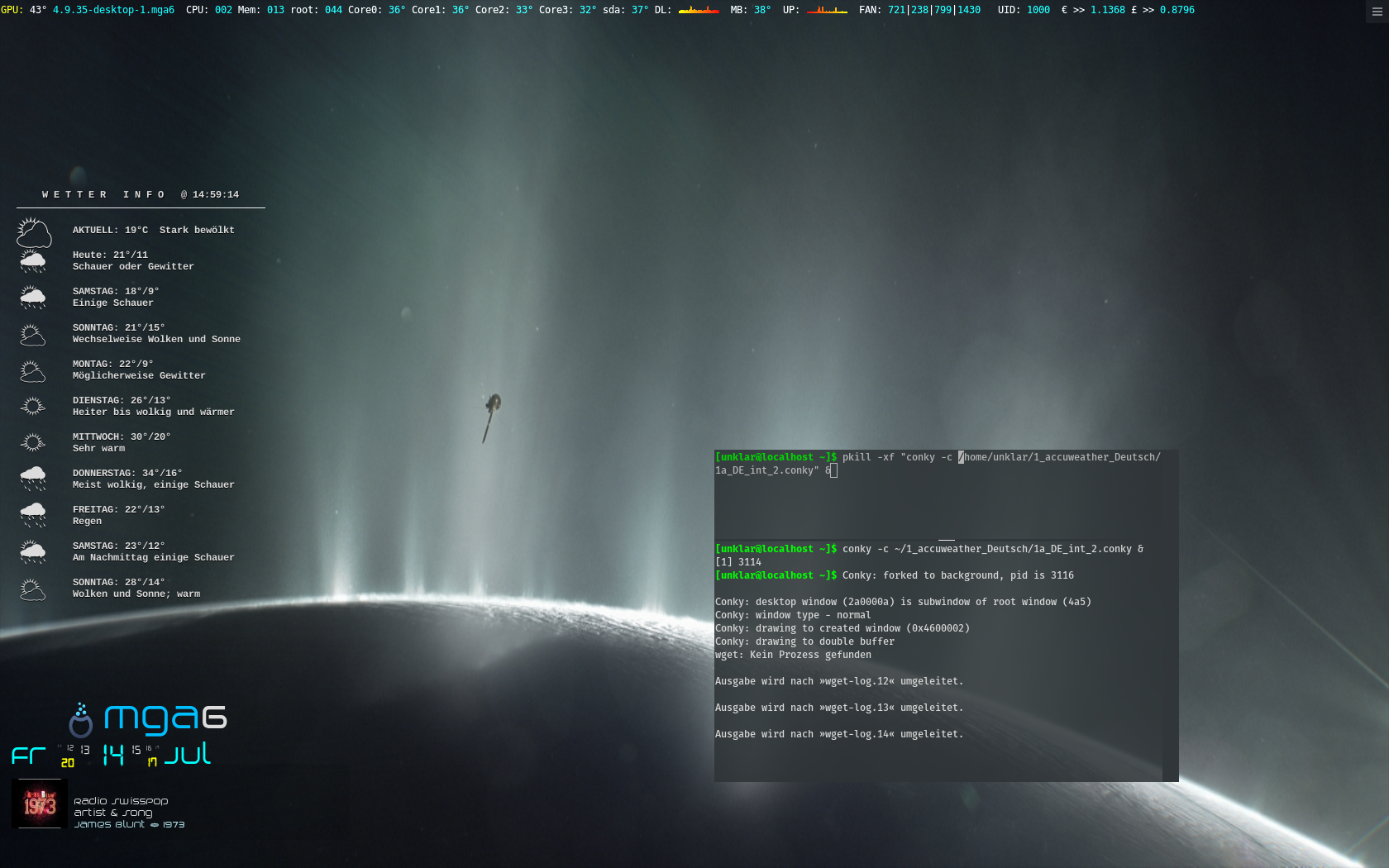This screenshot has width=1389, height=868.
Task: Click the euro rate '1.1368' value
Action: click(1108, 10)
